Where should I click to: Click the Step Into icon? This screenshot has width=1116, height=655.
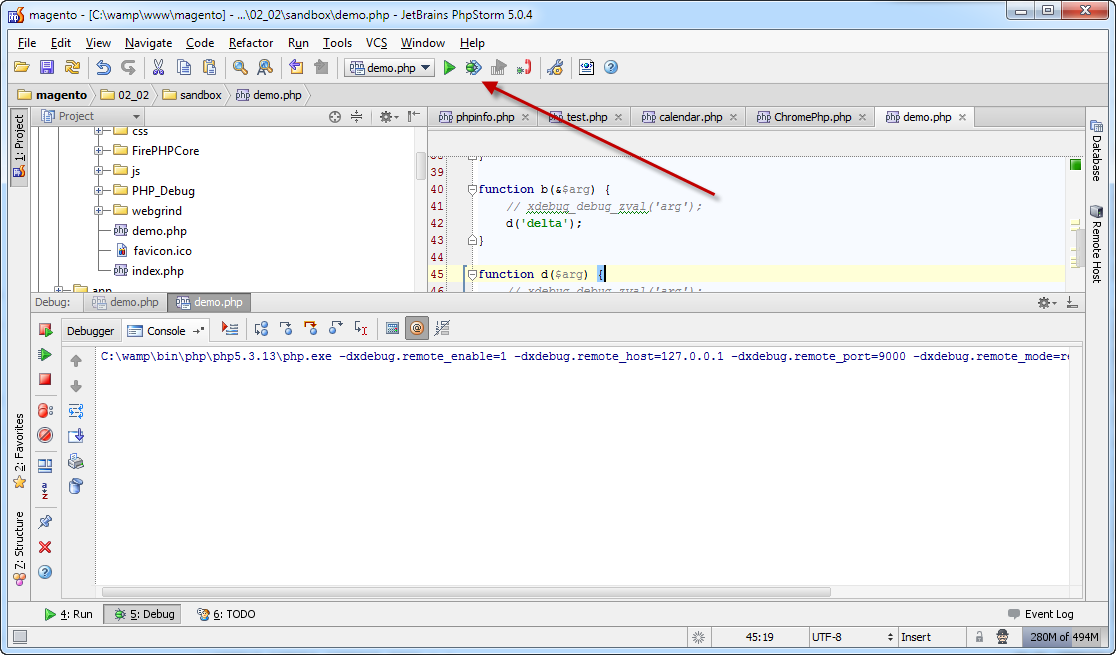(286, 328)
